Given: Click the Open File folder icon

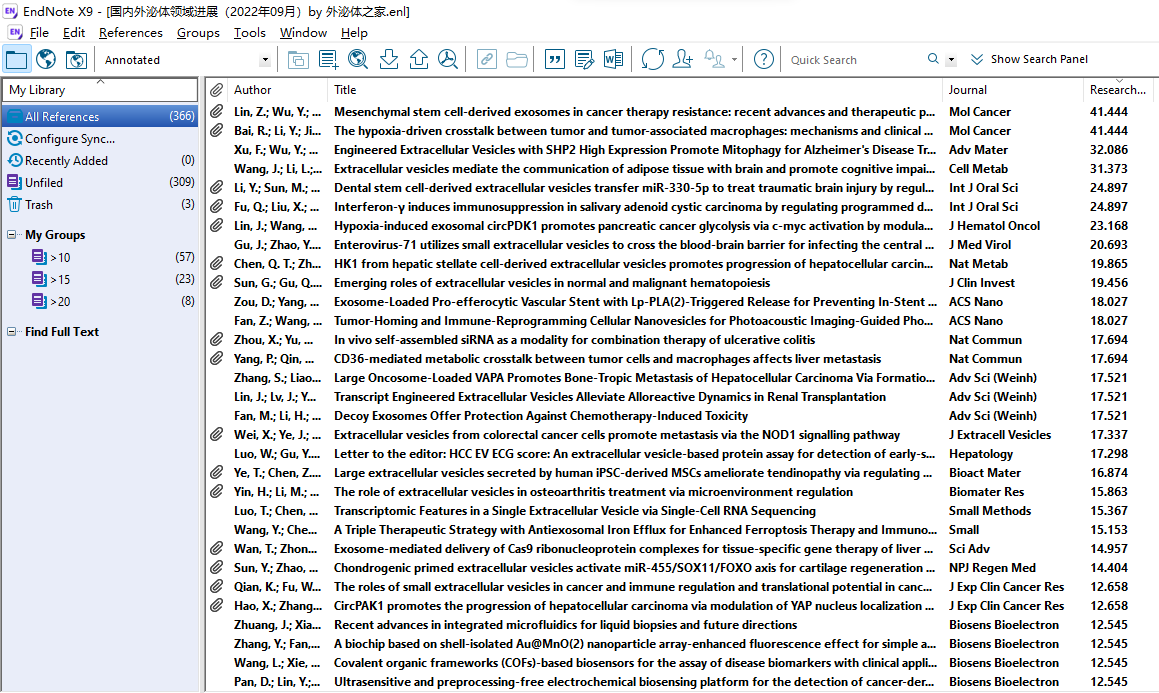Looking at the screenshot, I should click(x=517, y=59).
